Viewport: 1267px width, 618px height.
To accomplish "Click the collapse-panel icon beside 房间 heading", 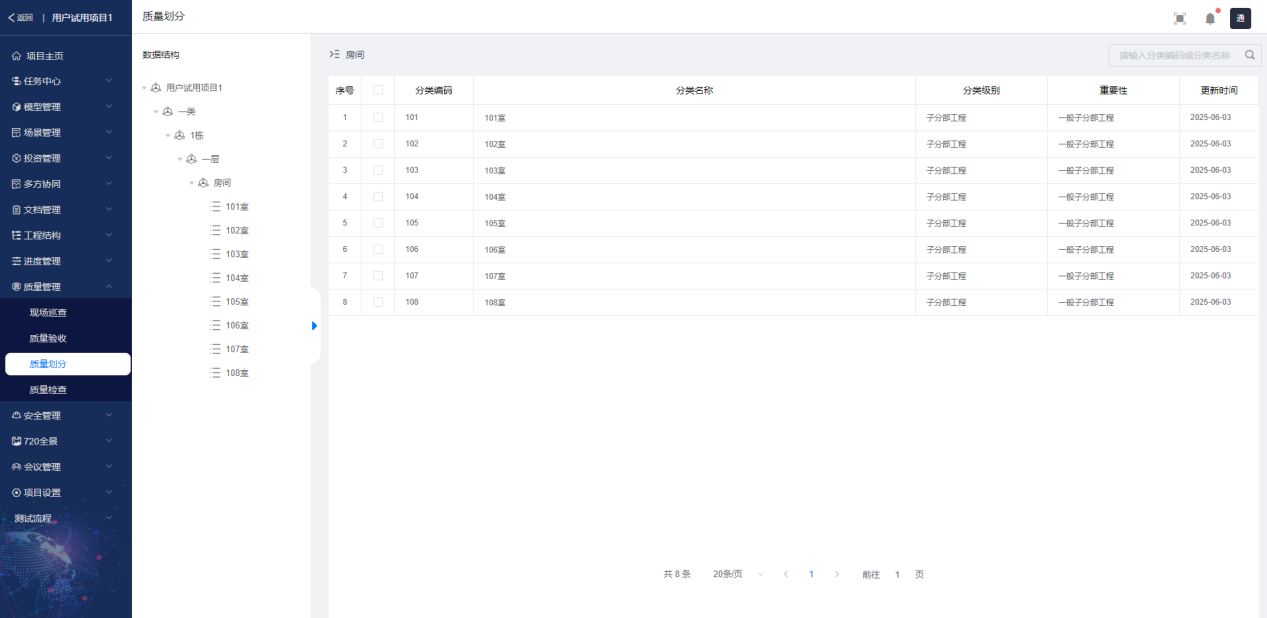I will (335, 54).
